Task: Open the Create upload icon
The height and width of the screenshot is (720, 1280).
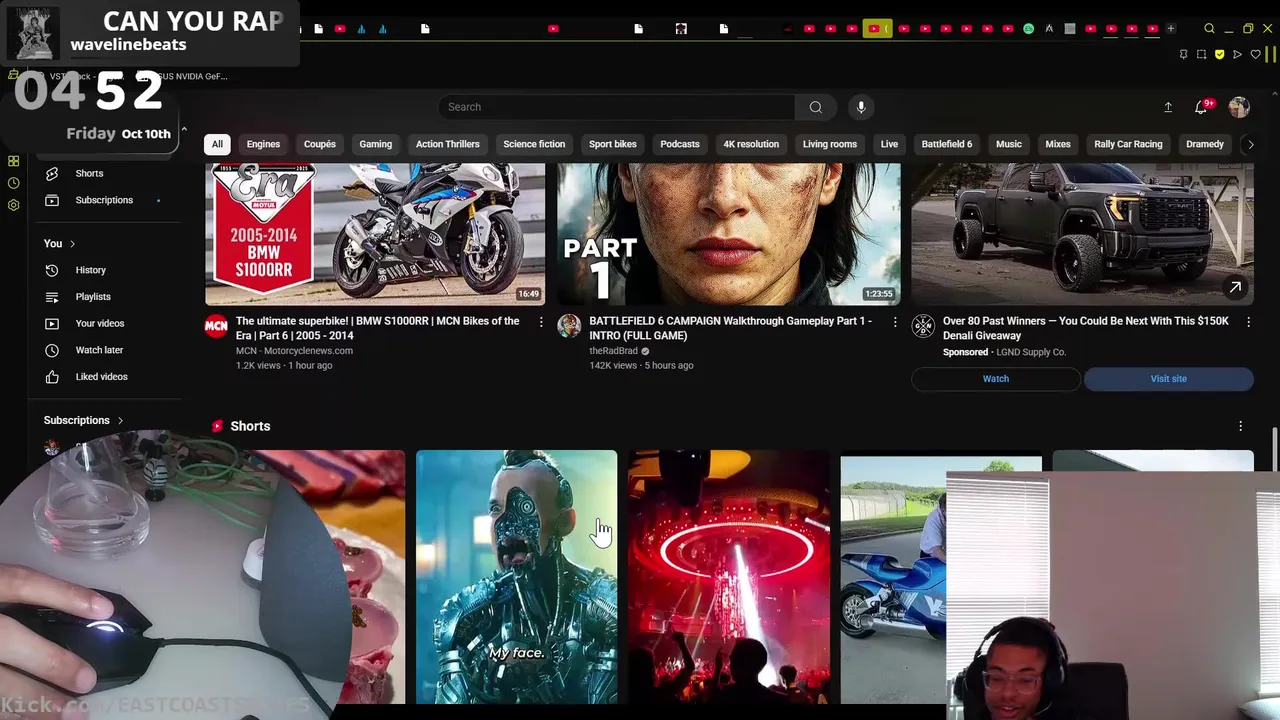Action: coord(1168,107)
